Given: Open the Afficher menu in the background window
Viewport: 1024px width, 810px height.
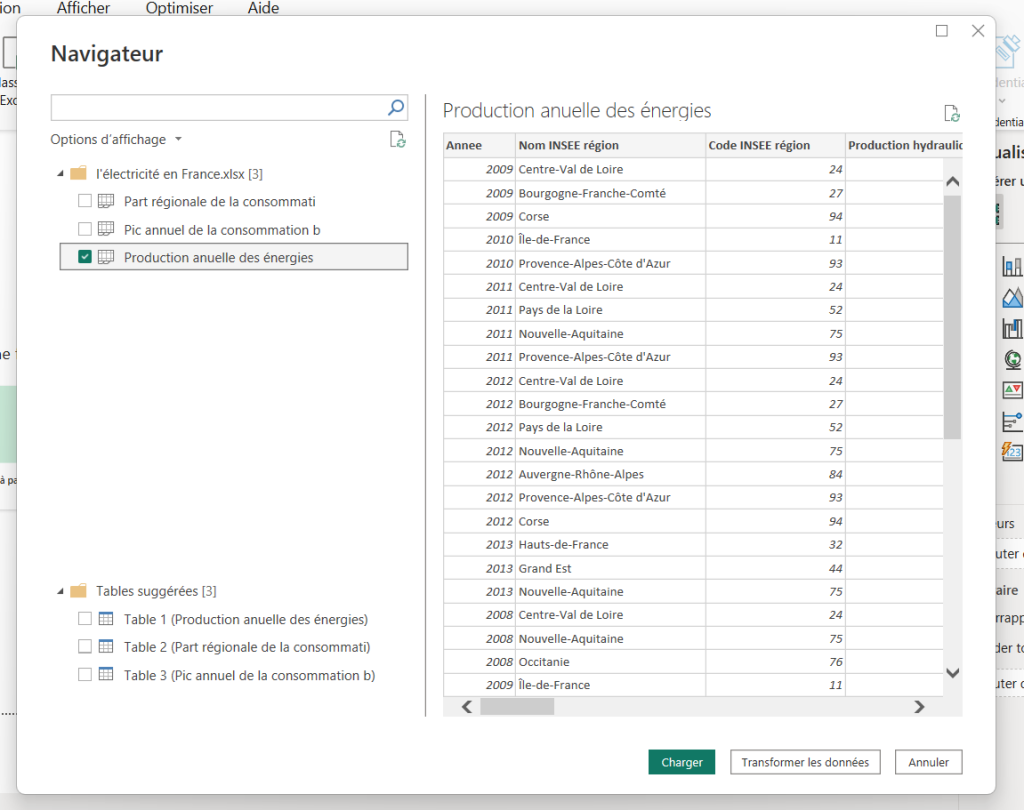Looking at the screenshot, I should pos(83,8).
